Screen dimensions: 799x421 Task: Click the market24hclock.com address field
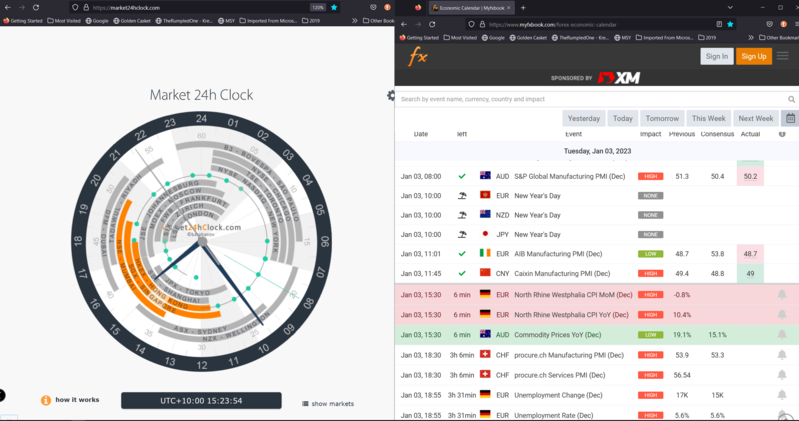coord(199,8)
